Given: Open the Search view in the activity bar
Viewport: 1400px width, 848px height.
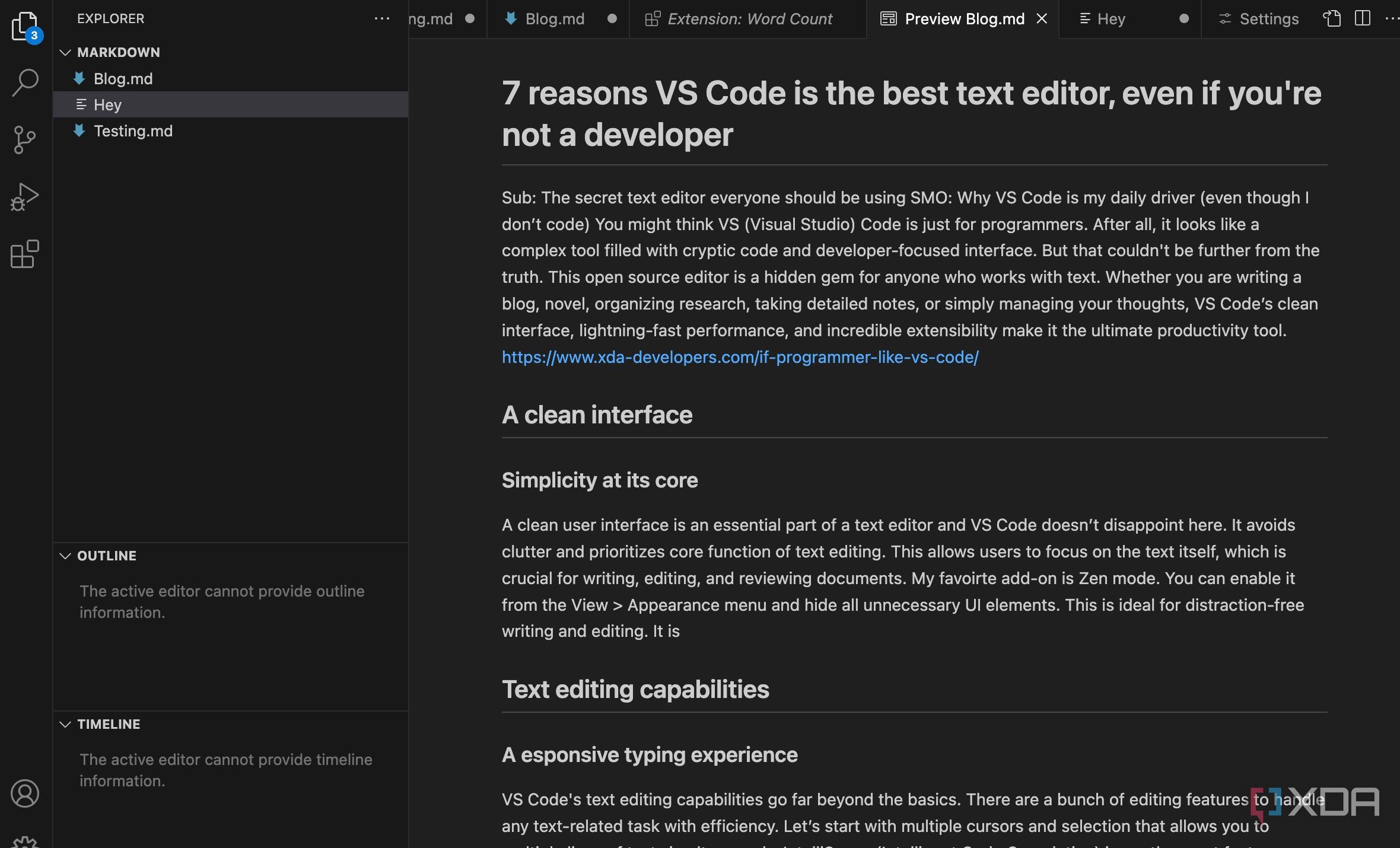Looking at the screenshot, I should [x=24, y=82].
